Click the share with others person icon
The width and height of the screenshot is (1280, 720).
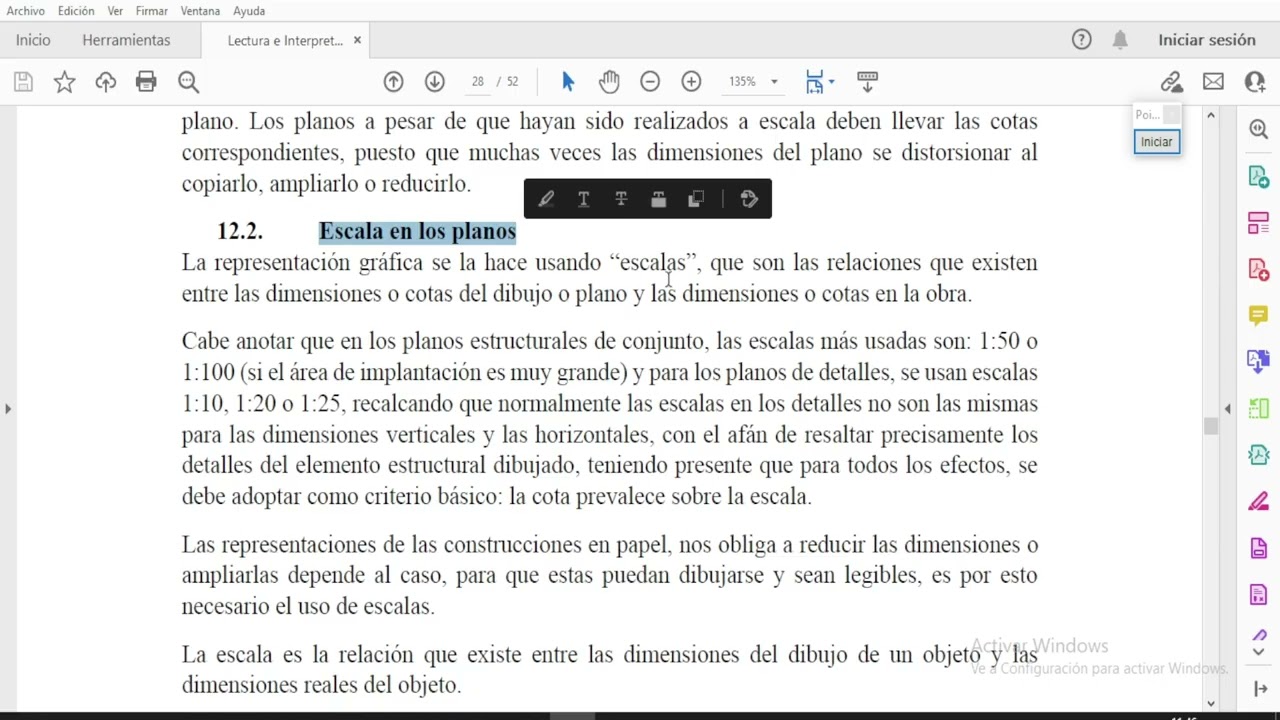tap(1255, 82)
